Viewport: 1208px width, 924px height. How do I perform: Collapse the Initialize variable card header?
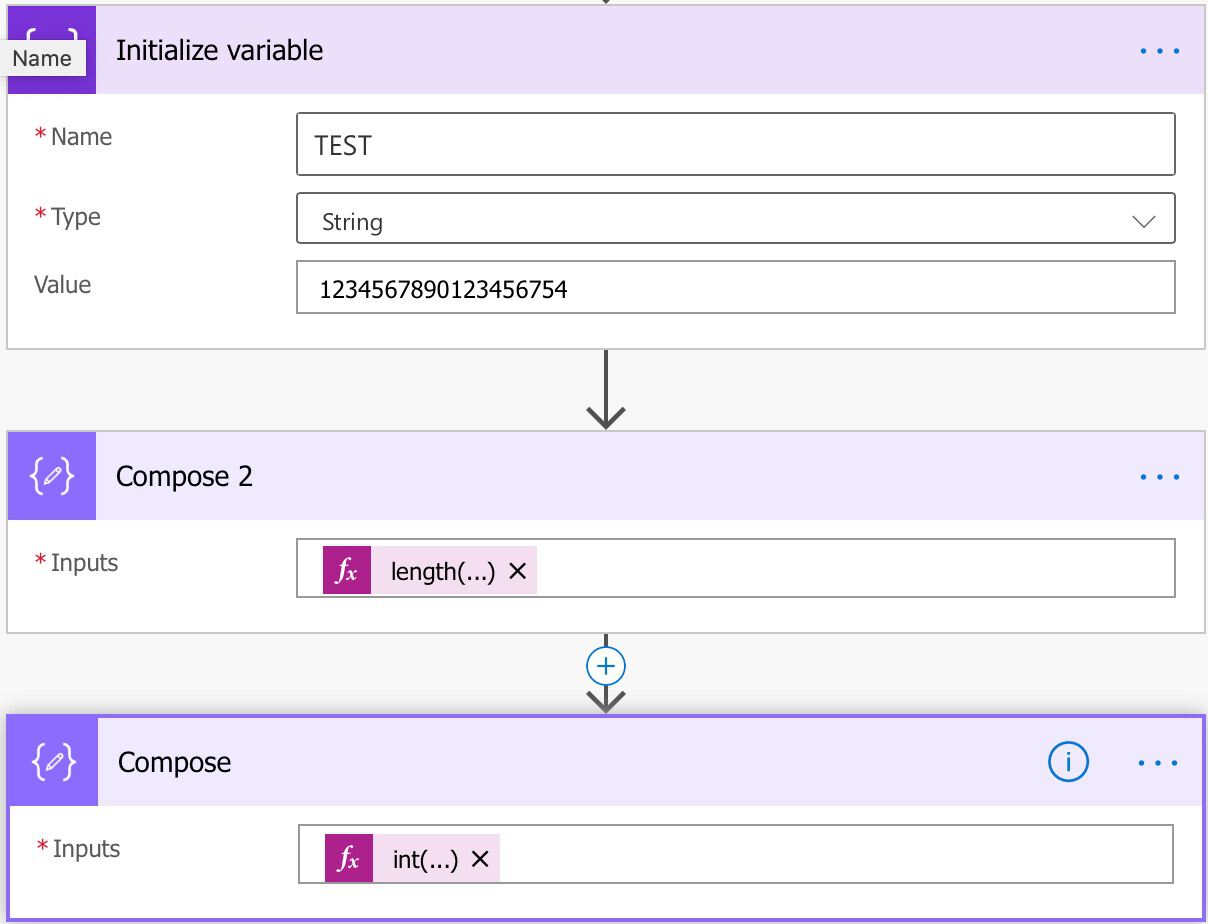(x=600, y=50)
